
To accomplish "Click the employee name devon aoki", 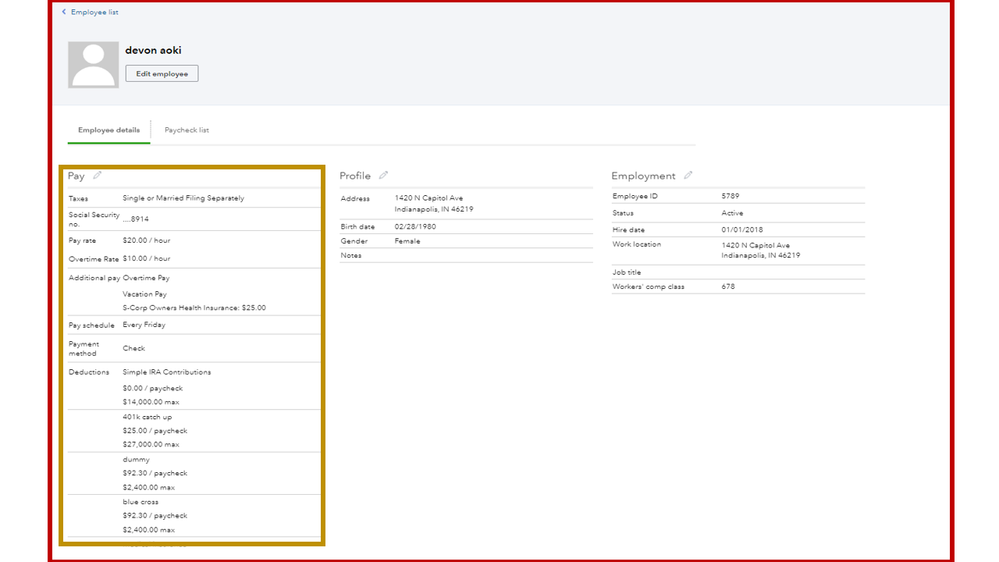I will click(153, 50).
